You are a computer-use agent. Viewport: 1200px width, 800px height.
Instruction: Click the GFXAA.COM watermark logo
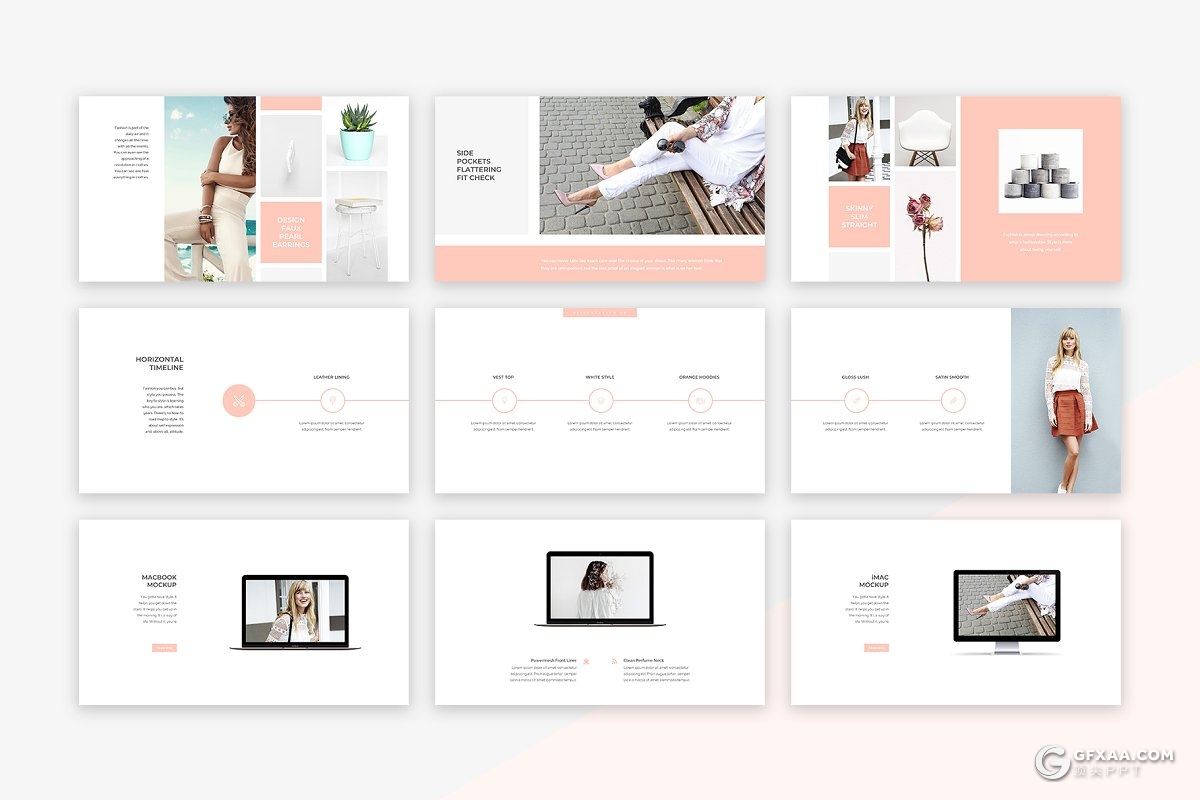[1104, 762]
